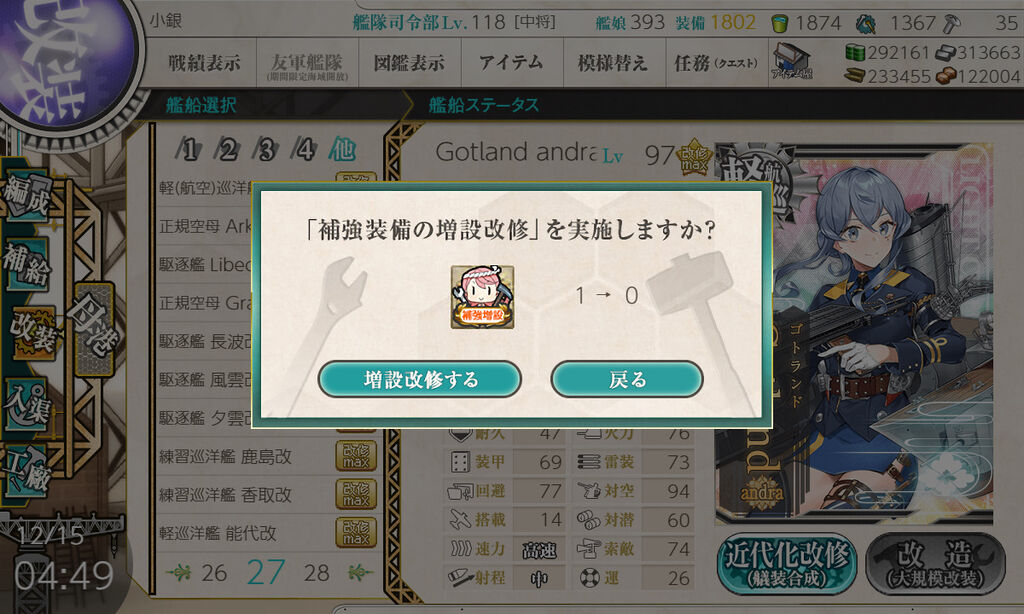
Task: Click the 改装 refit sidebar icon
Action: (x=31, y=334)
